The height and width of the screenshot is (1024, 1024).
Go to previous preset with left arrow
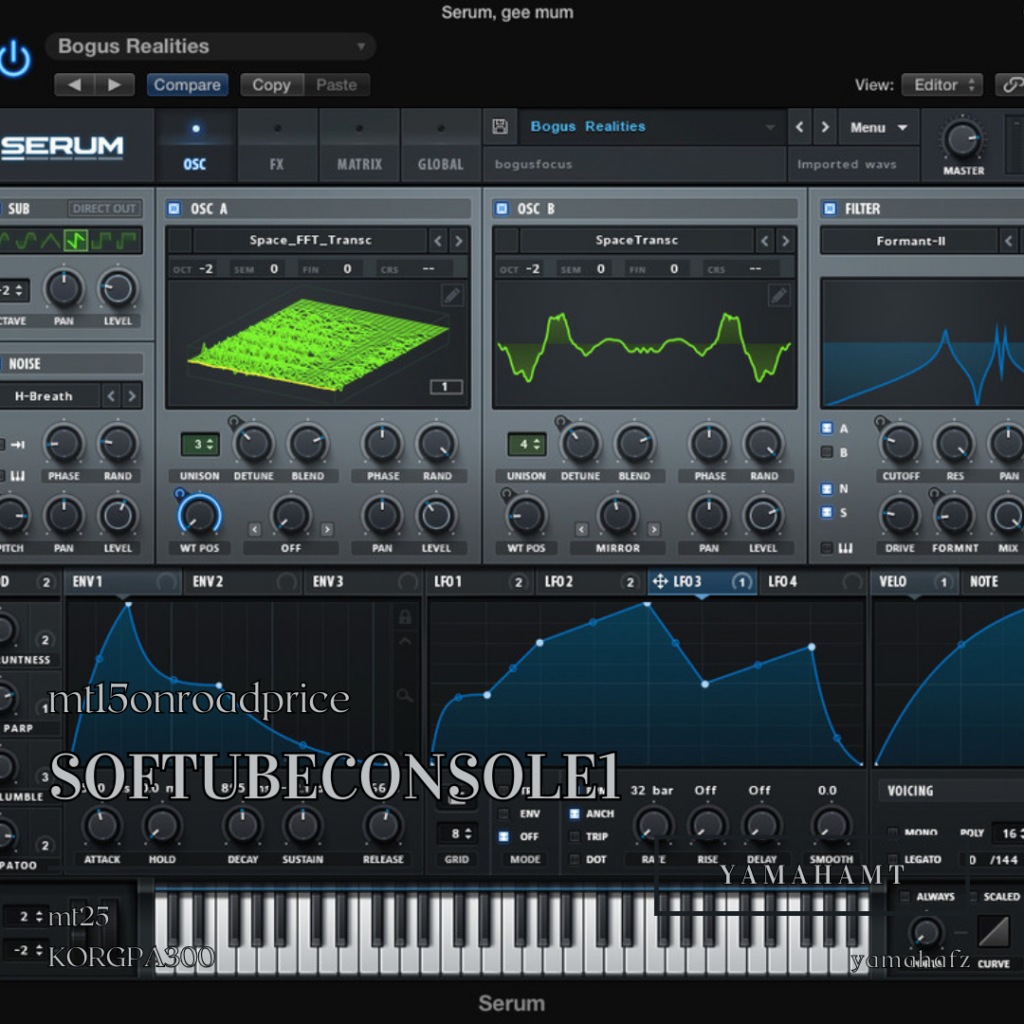(x=74, y=85)
